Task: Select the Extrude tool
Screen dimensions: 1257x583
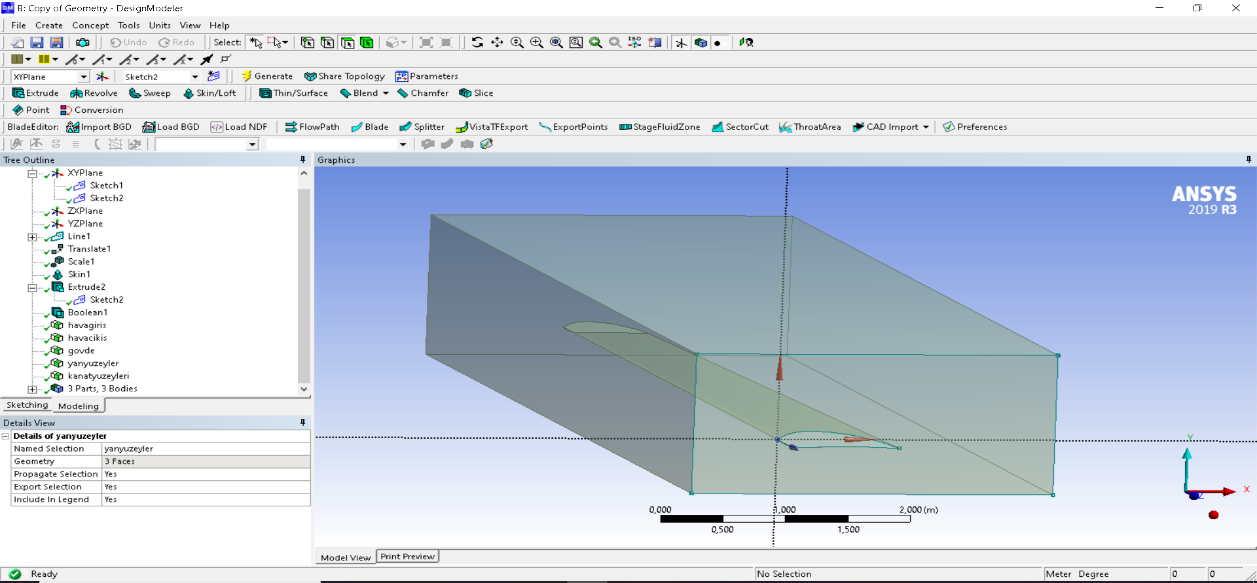Action: tap(35, 93)
